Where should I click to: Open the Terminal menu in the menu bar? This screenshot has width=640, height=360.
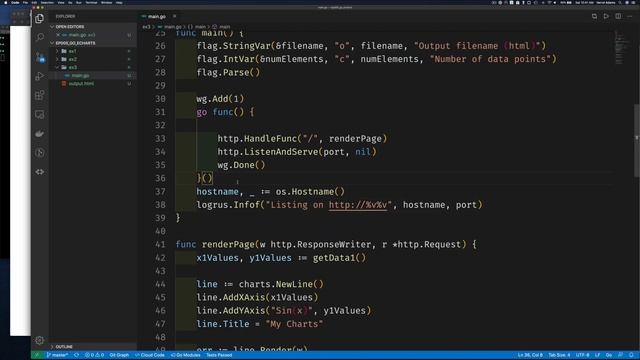pos(91,2)
